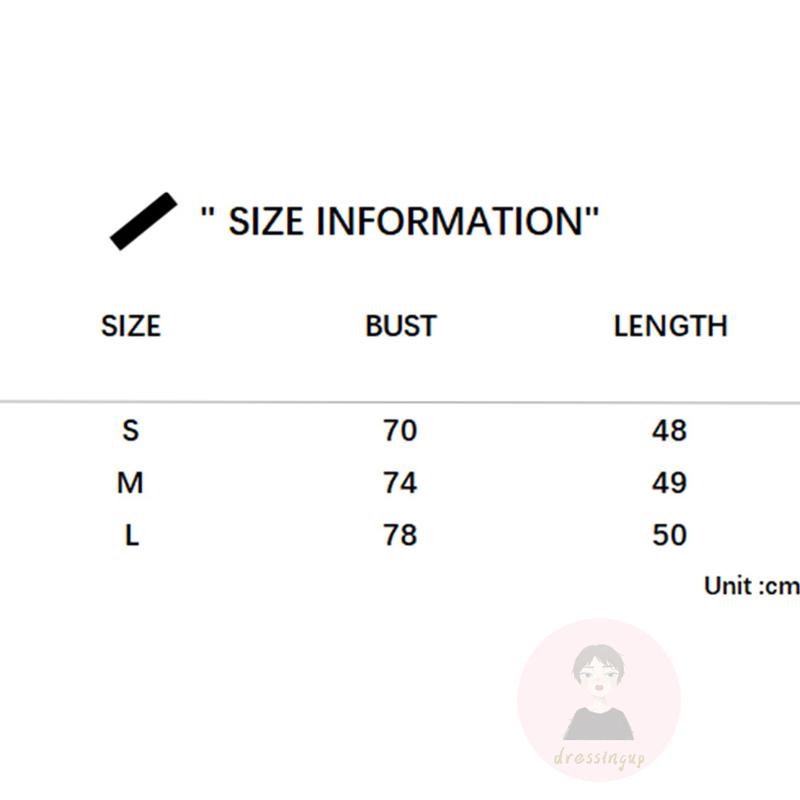Click the "Unit :cm" label
Image resolution: width=800 pixels, height=800 pixels.
click(x=751, y=586)
